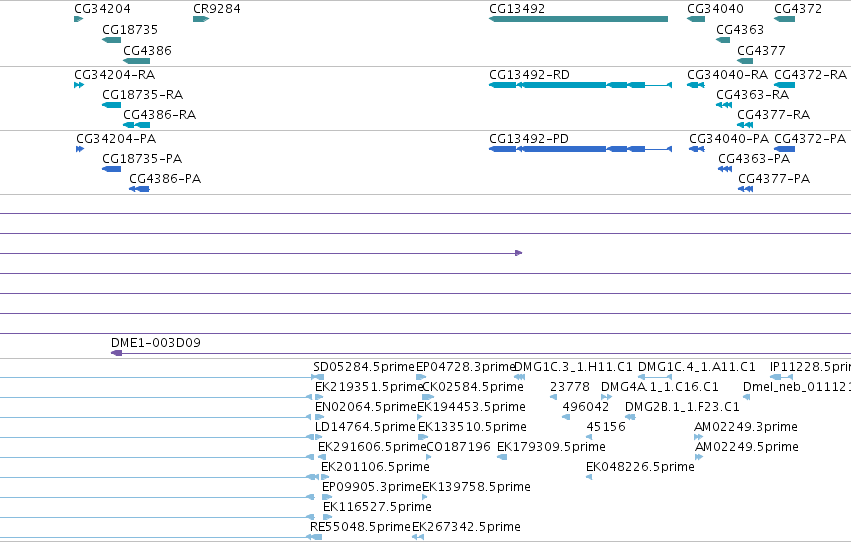Click the CG4377 gene glyph
The image size is (851, 542).
[x=745, y=61]
